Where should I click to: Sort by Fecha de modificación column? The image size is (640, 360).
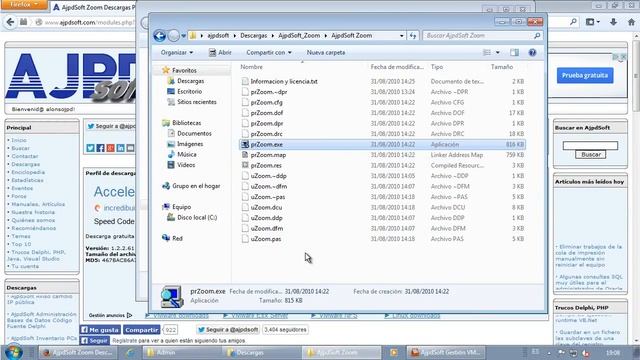coord(397,67)
